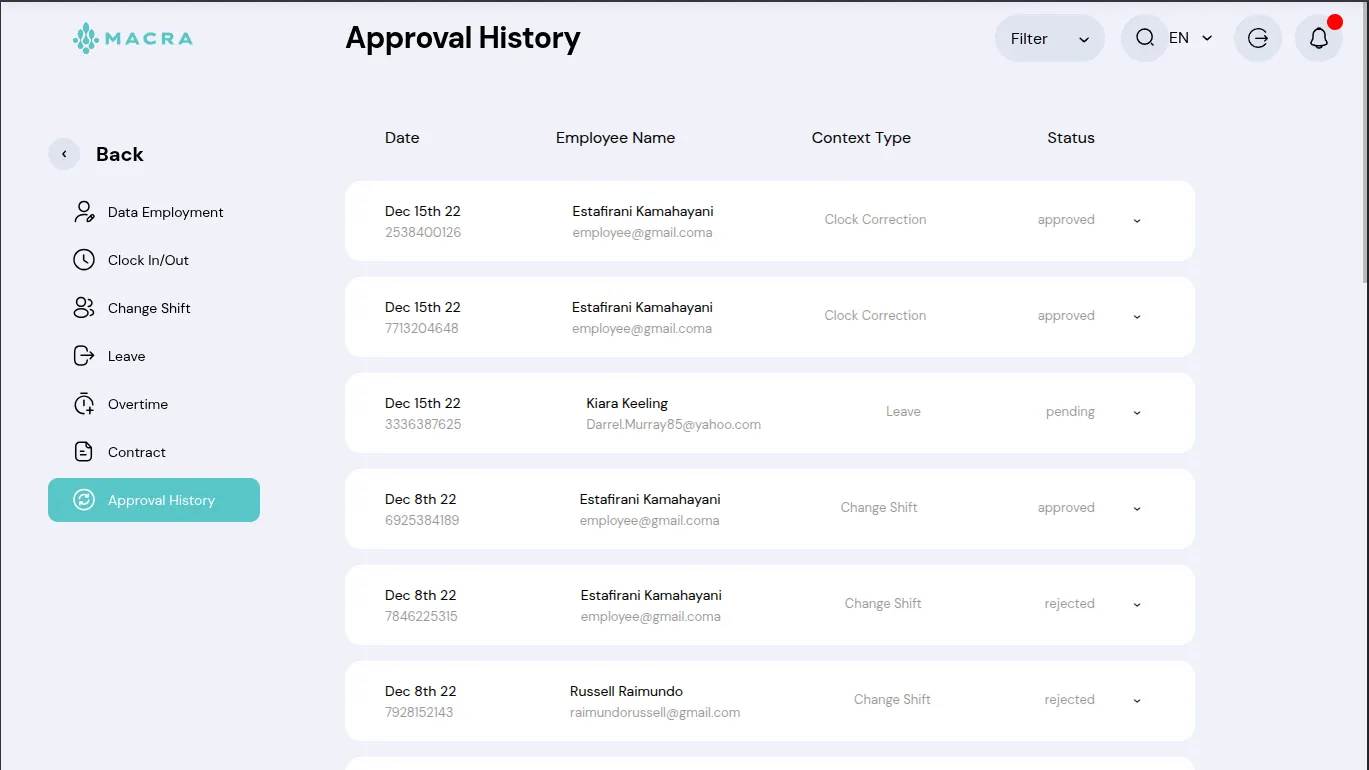Click the logout icon in header

(x=1258, y=39)
